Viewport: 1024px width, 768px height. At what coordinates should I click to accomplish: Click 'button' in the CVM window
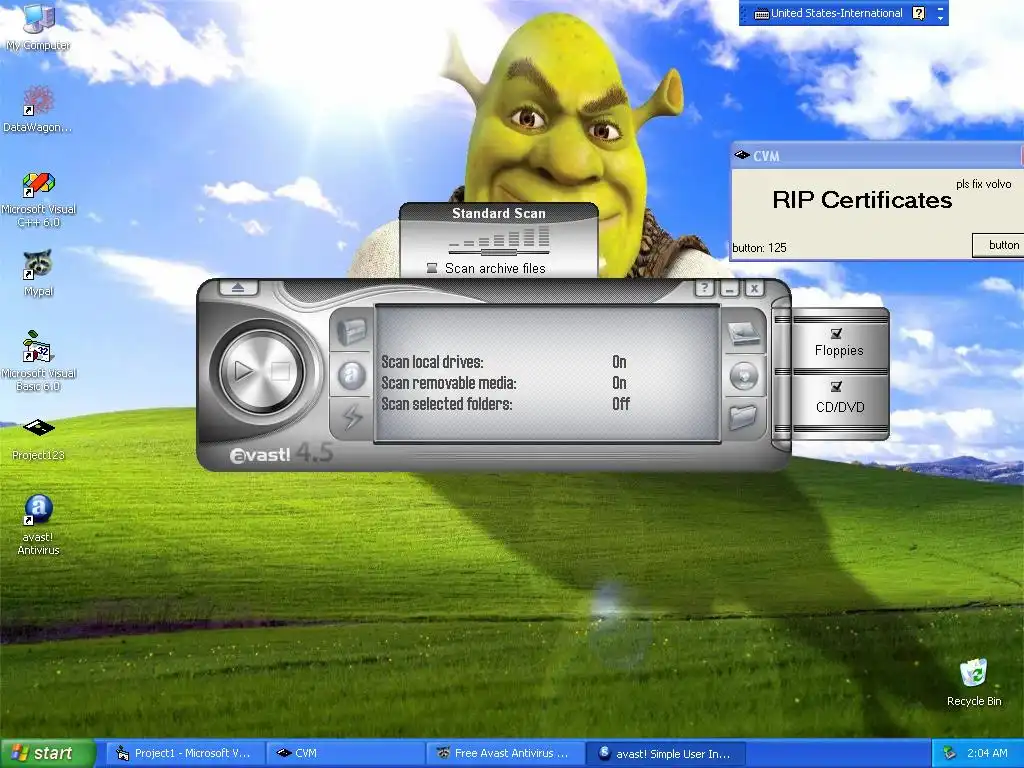point(998,245)
